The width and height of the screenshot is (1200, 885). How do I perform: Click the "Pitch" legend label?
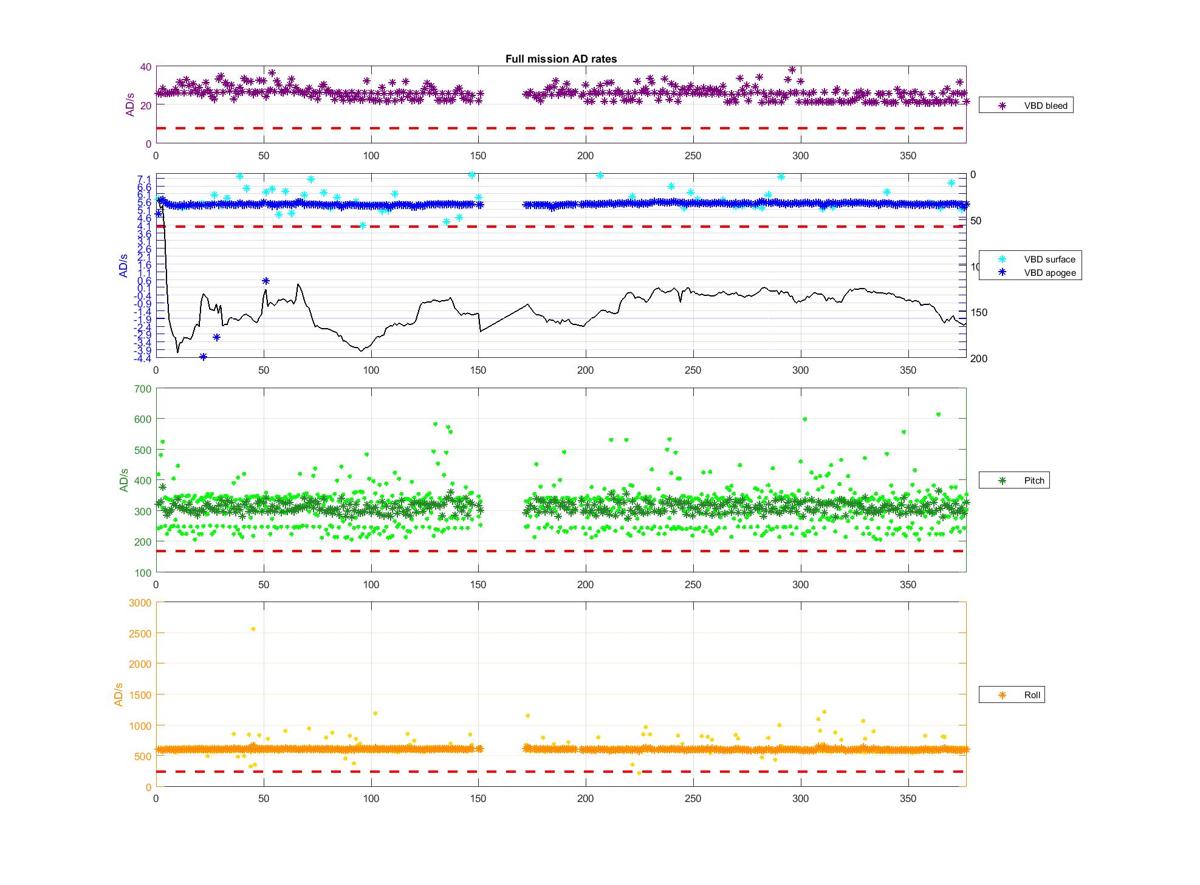1035,481
